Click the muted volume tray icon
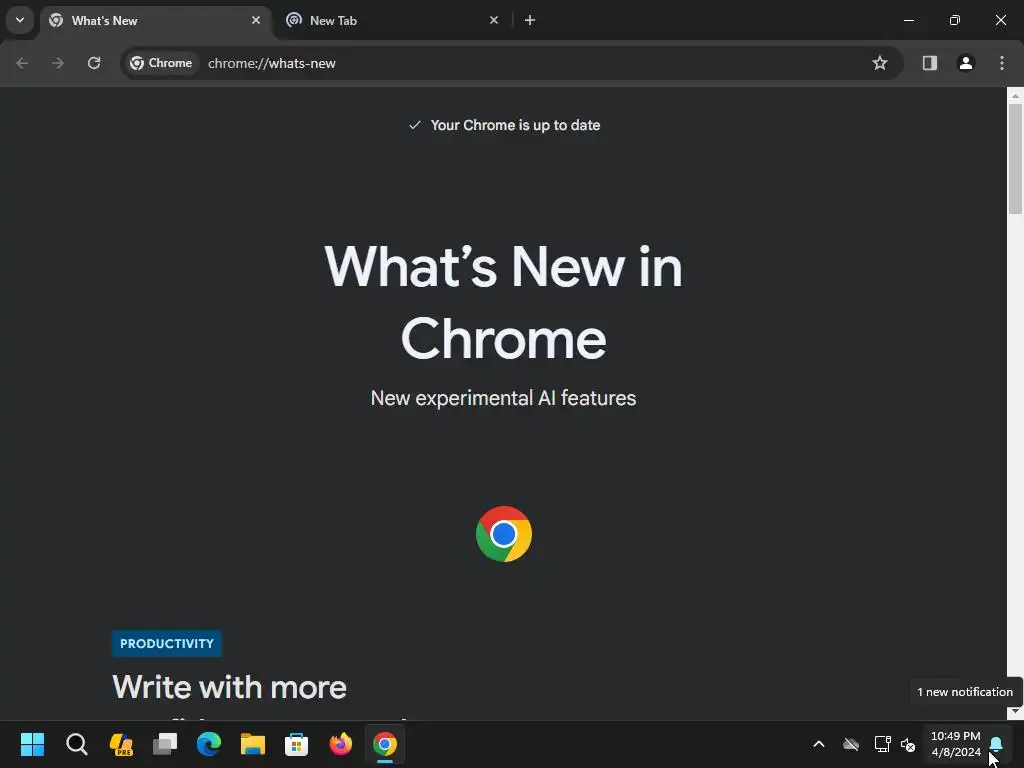 [x=908, y=744]
